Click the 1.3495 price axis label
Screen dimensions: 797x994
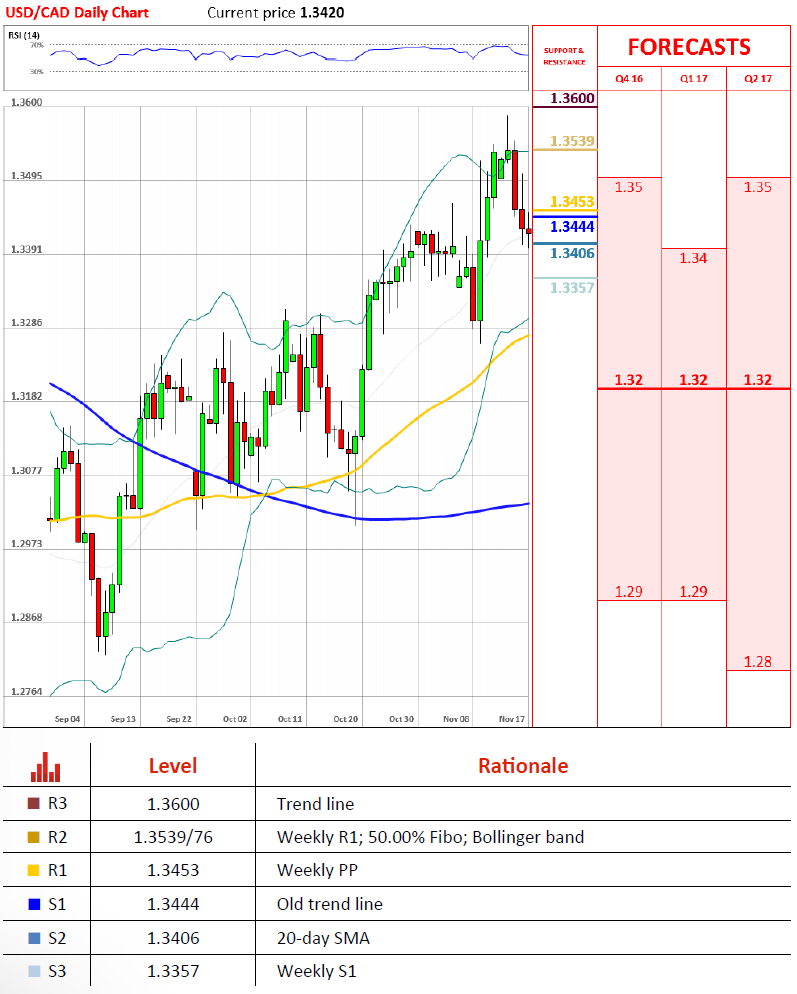tap(27, 176)
